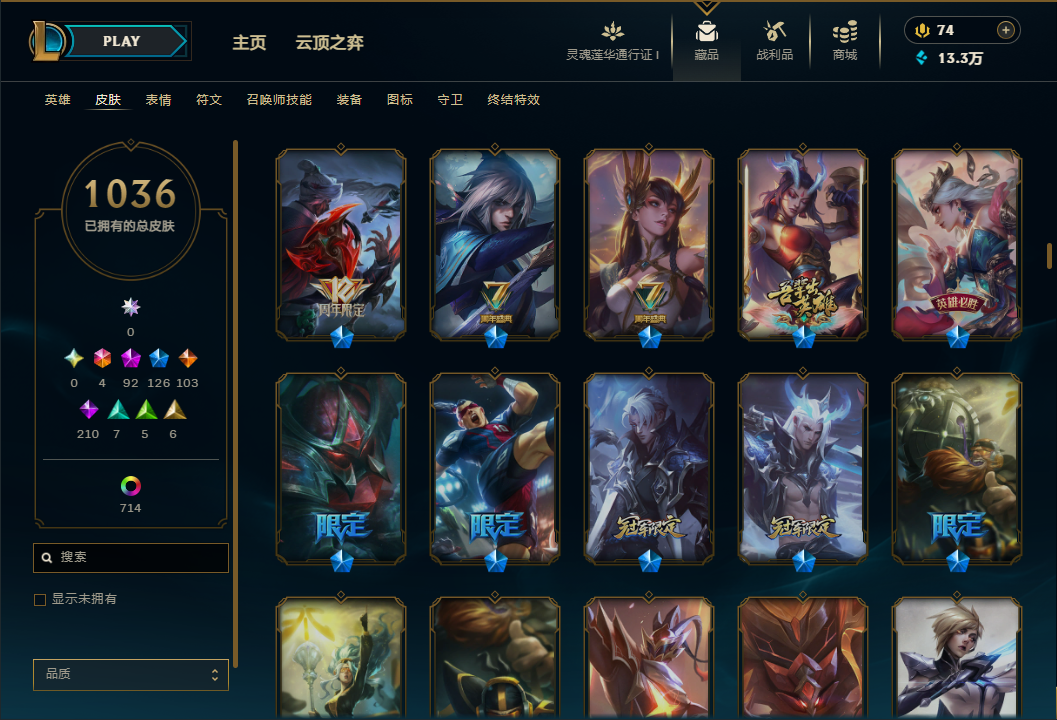Click the plus icon to buy RP
This screenshot has width=1057, height=720.
tap(1005, 30)
